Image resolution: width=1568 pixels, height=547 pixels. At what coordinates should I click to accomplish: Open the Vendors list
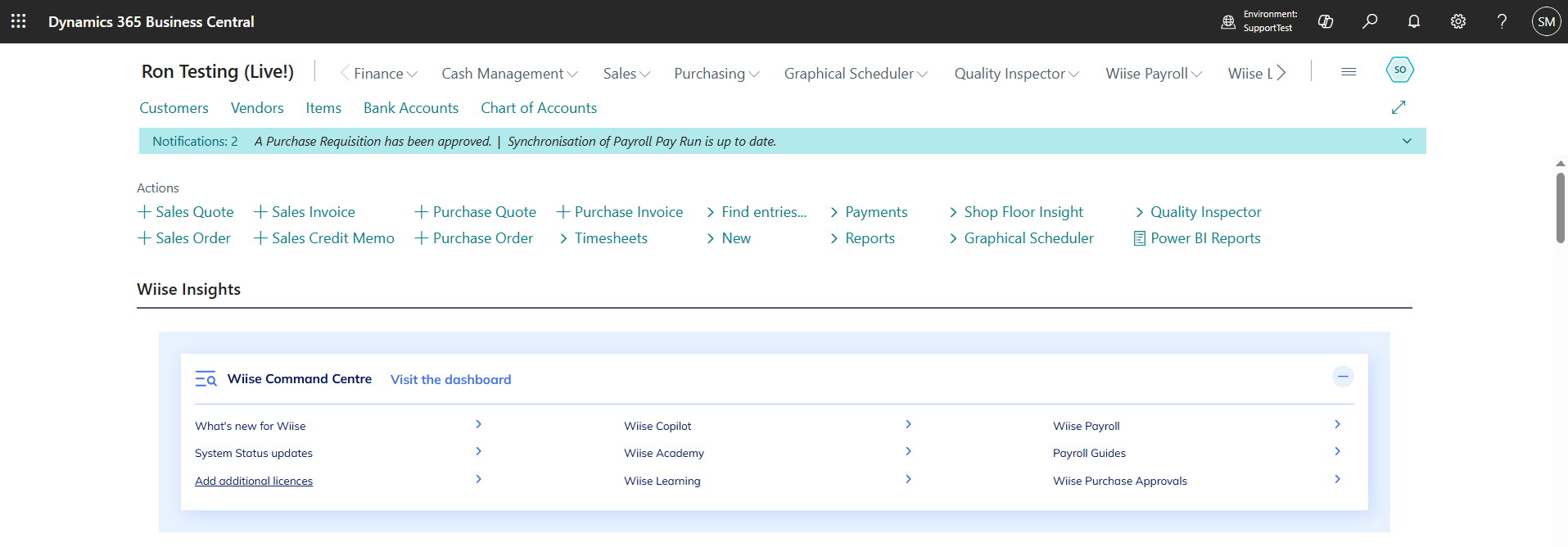point(257,108)
